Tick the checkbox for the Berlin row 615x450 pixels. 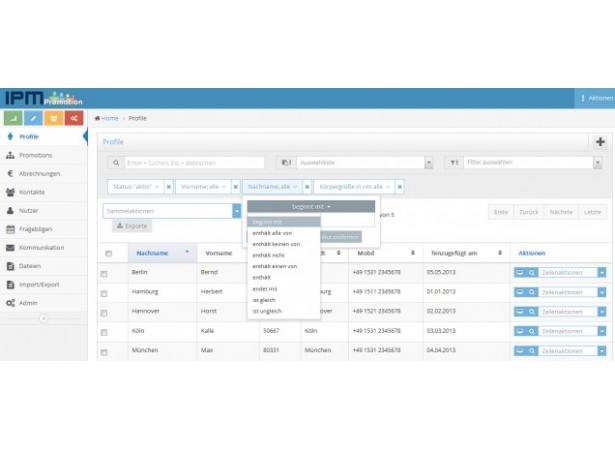tap(104, 273)
